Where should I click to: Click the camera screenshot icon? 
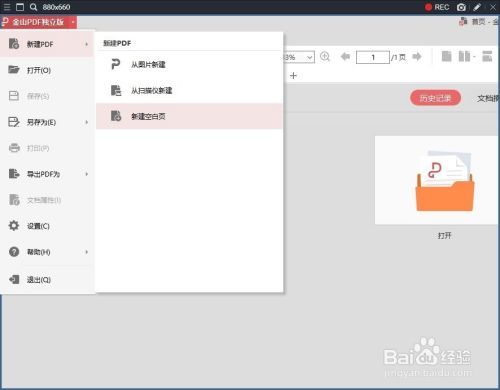(x=461, y=7)
